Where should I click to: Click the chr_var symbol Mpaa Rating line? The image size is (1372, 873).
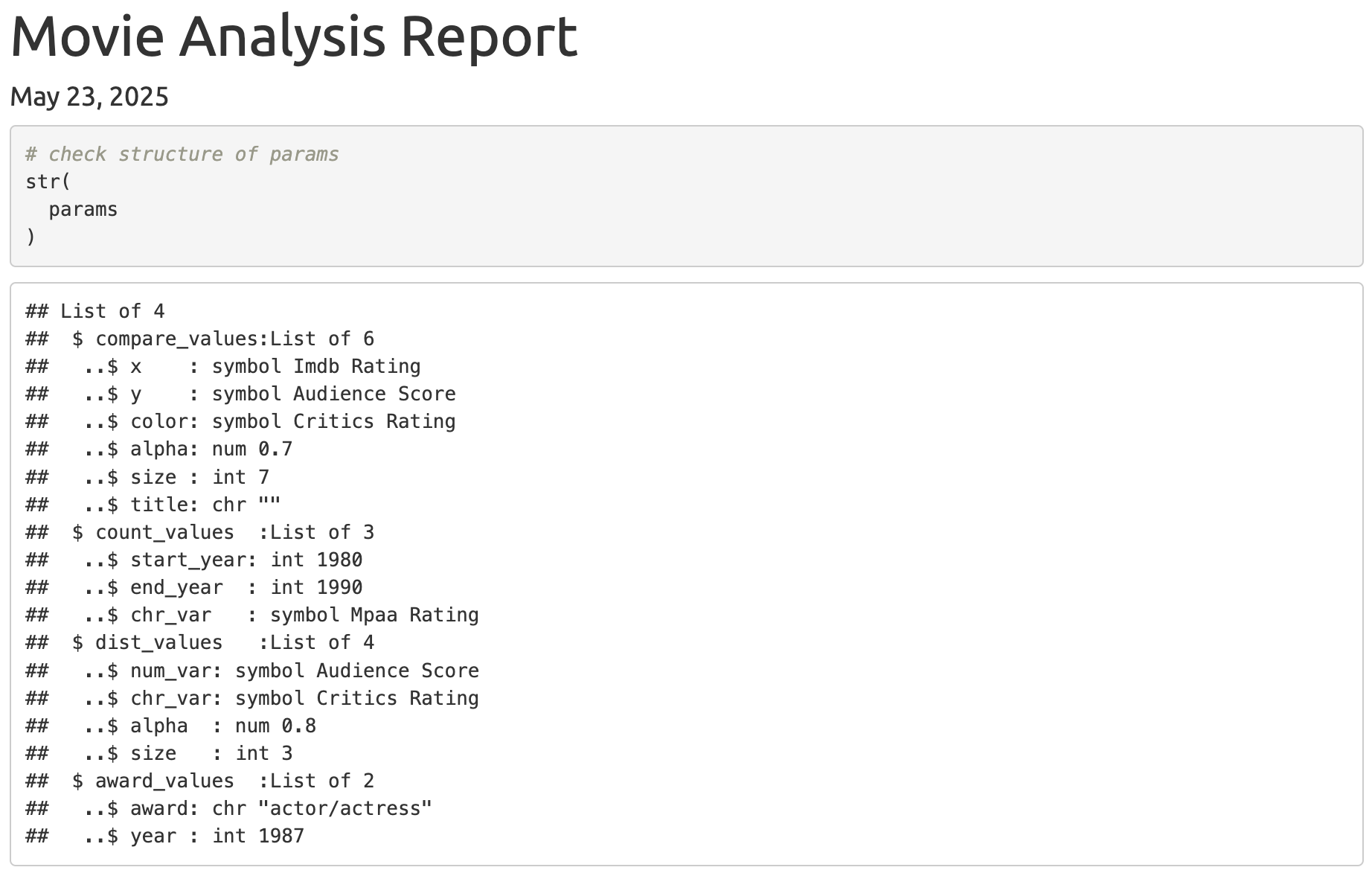point(252,615)
